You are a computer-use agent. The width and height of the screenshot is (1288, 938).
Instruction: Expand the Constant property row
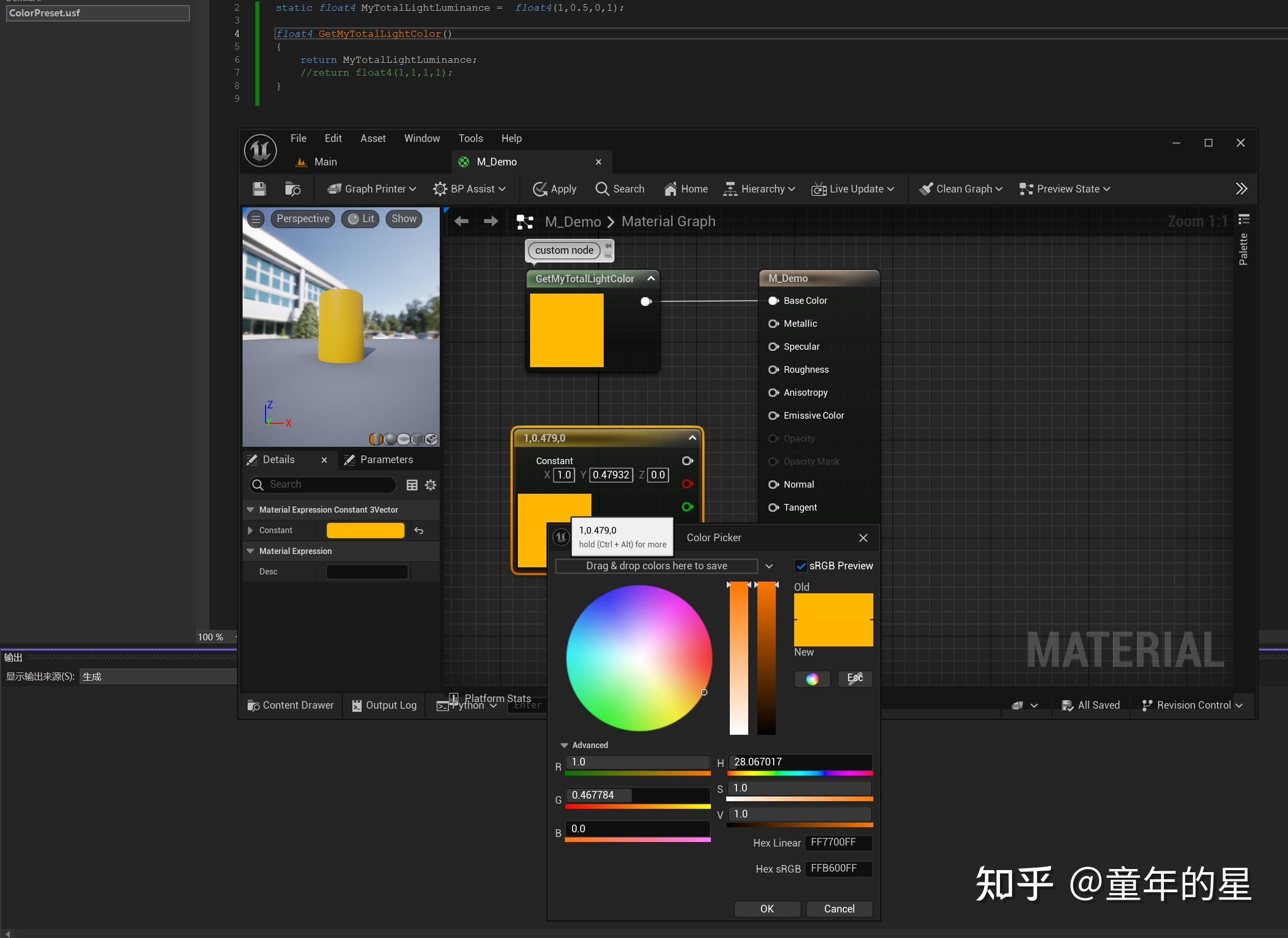(250, 531)
